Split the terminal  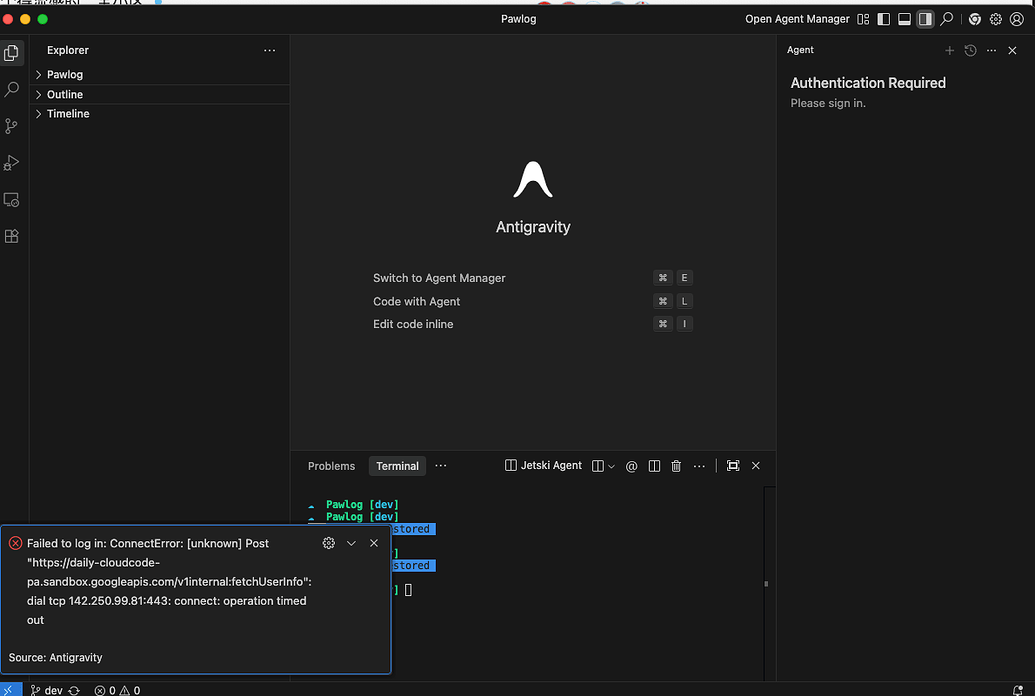tap(654, 466)
